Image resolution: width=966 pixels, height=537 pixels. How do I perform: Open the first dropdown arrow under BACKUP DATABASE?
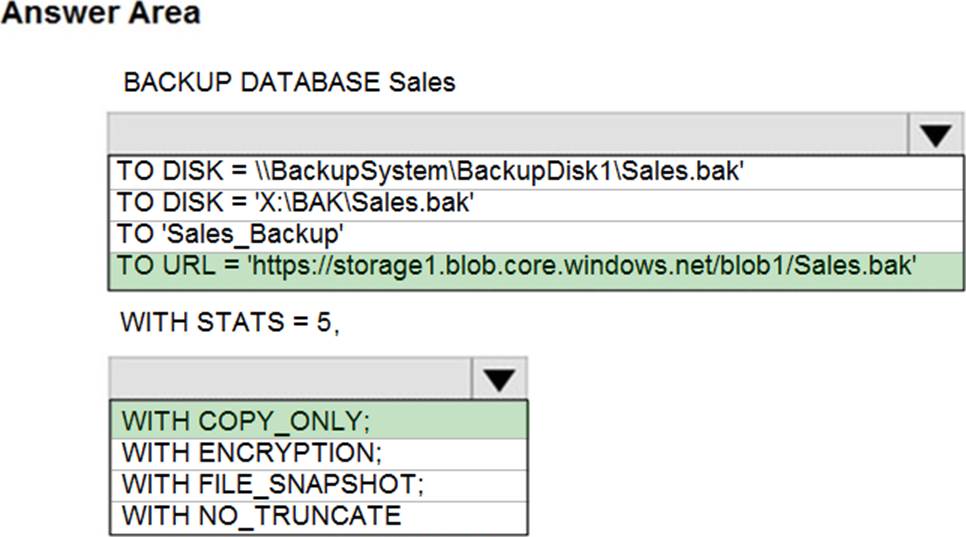(935, 134)
